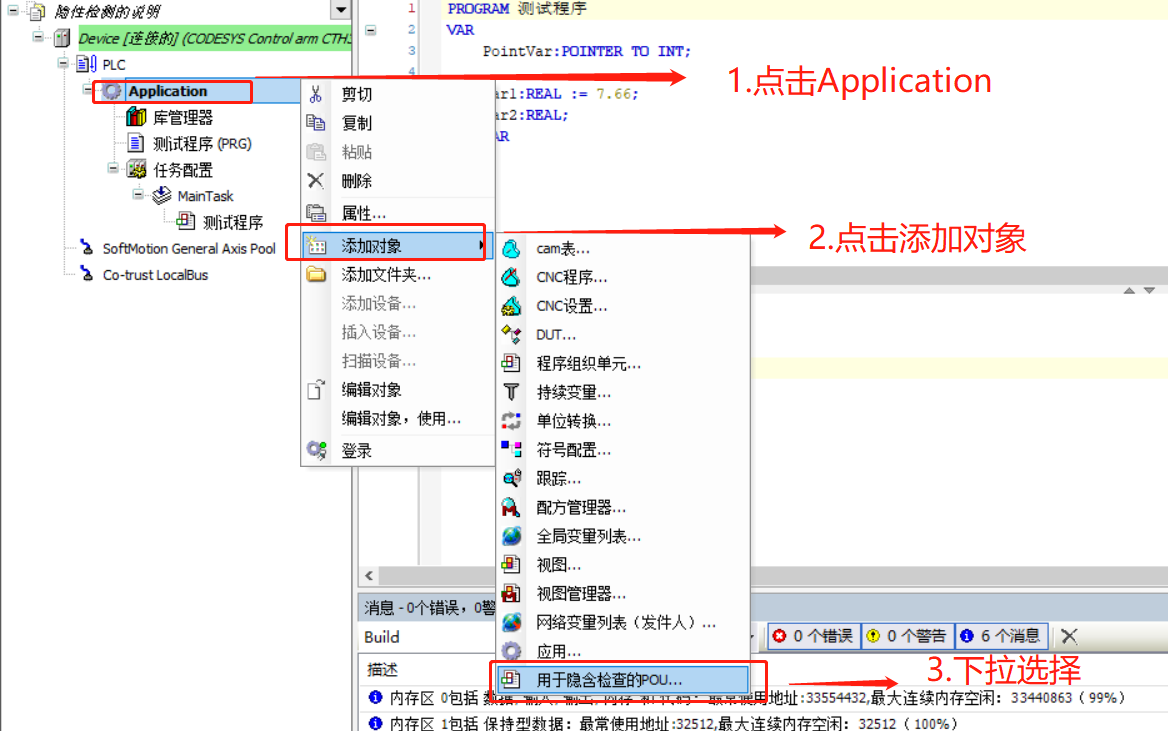Click the cam表 icon in submenu

pyautogui.click(x=511, y=248)
